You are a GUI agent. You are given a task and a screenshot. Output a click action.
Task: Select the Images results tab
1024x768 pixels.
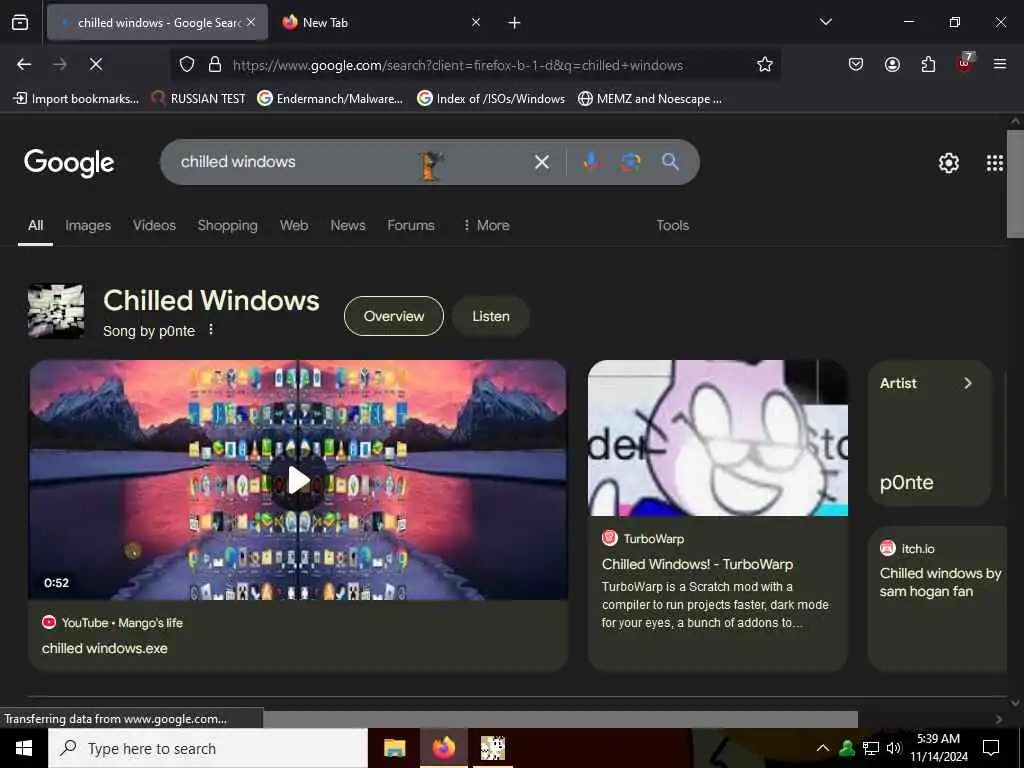click(x=88, y=225)
